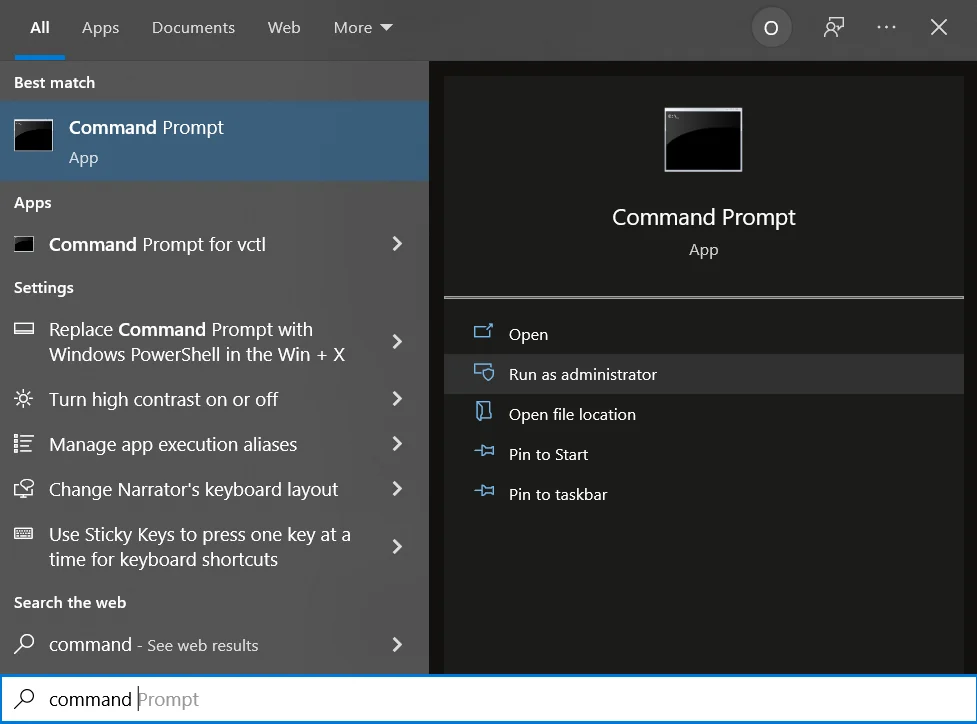Click the magnifier icon in the search box
Image resolution: width=977 pixels, height=724 pixels.
(x=24, y=698)
